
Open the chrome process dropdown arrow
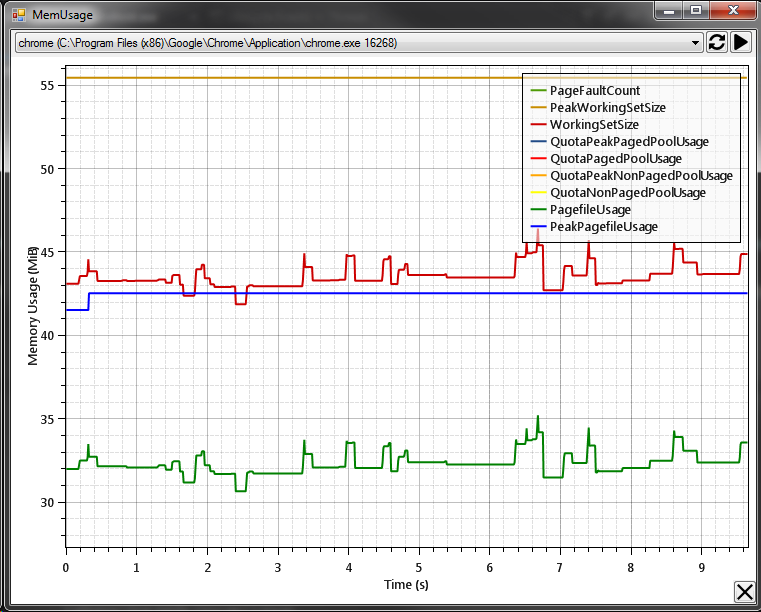(x=695, y=43)
